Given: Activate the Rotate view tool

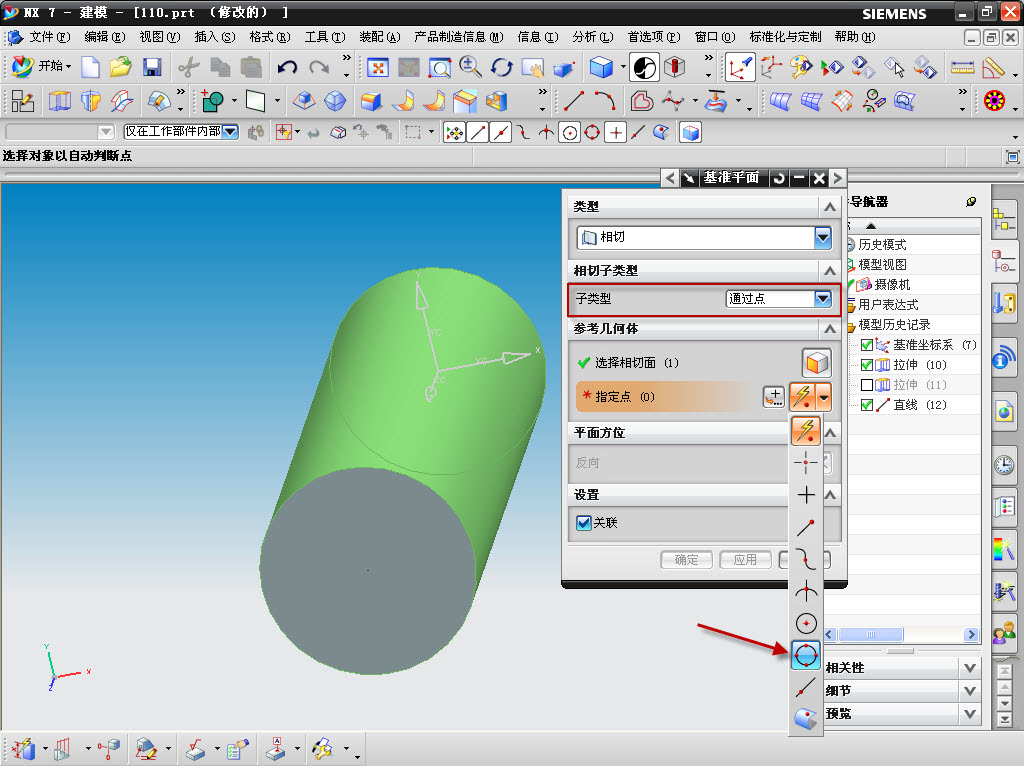Looking at the screenshot, I should pyautogui.click(x=502, y=67).
